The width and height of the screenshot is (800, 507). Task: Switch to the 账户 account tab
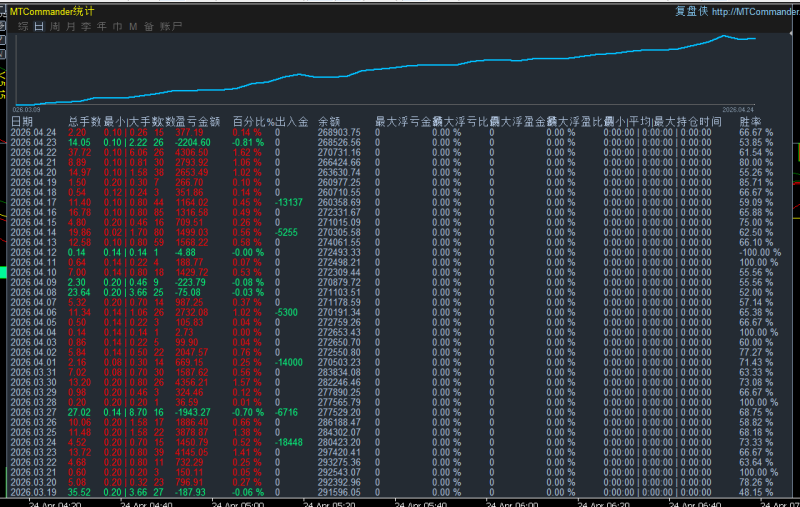click(170, 27)
